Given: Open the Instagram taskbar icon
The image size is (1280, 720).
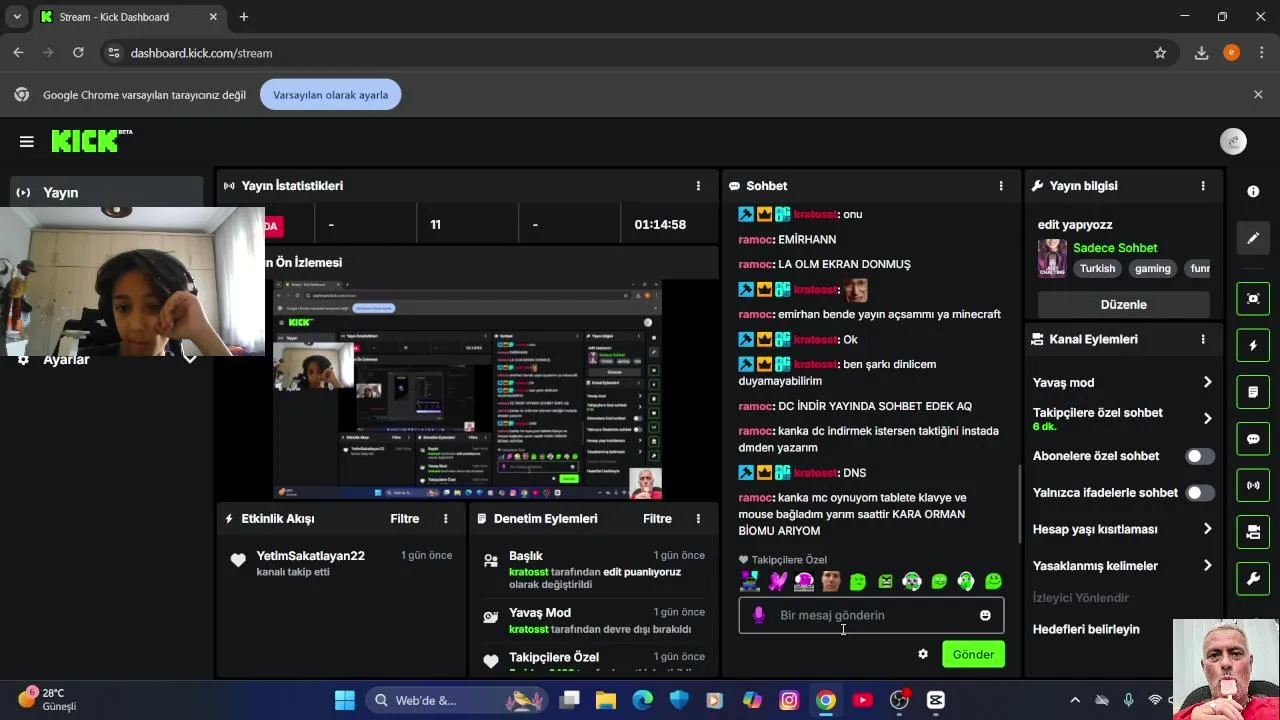Looking at the screenshot, I should pos(789,700).
